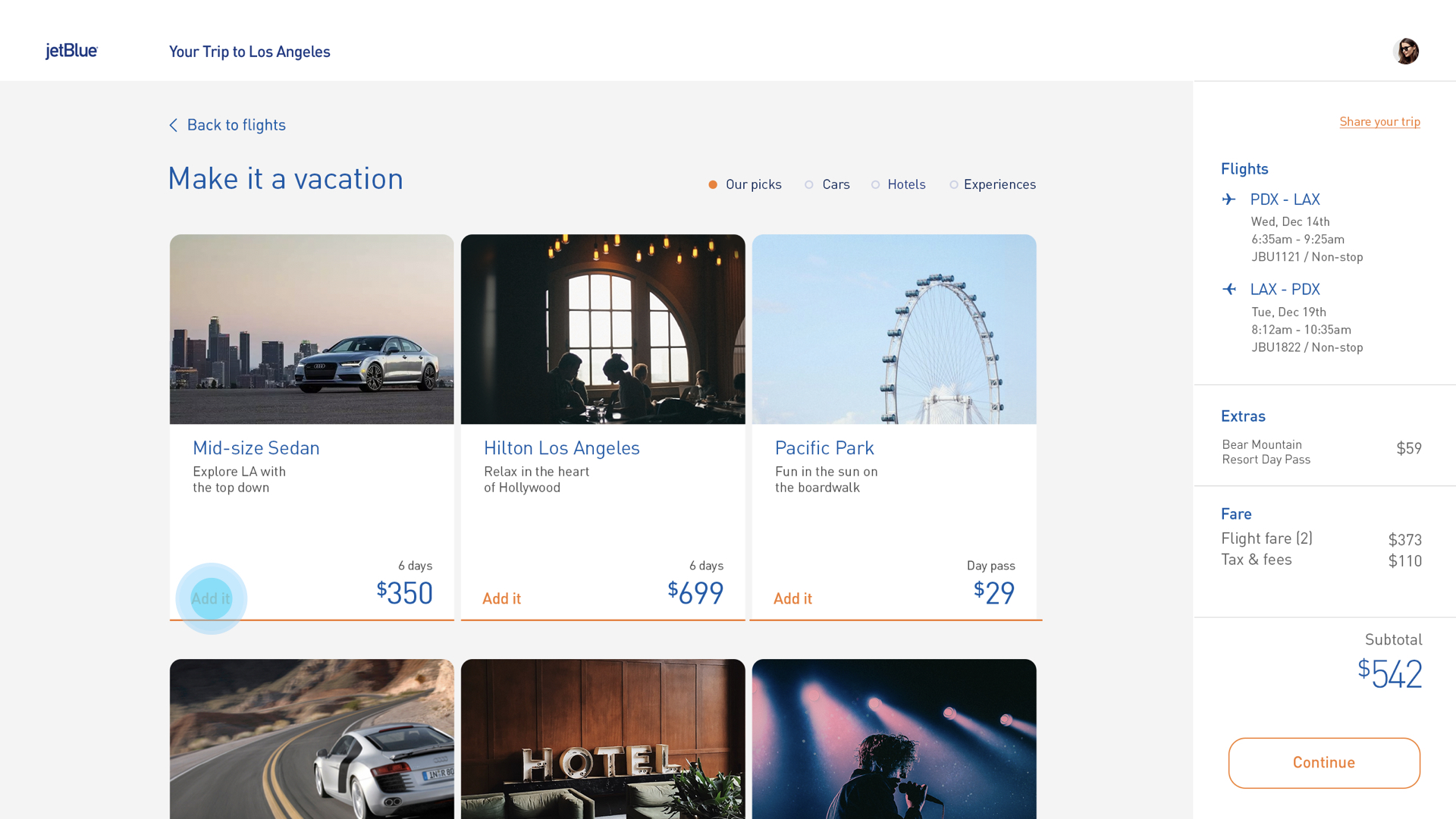This screenshot has height=819, width=1456.
Task: Click the Make it a vacation heading
Action: pos(286,178)
